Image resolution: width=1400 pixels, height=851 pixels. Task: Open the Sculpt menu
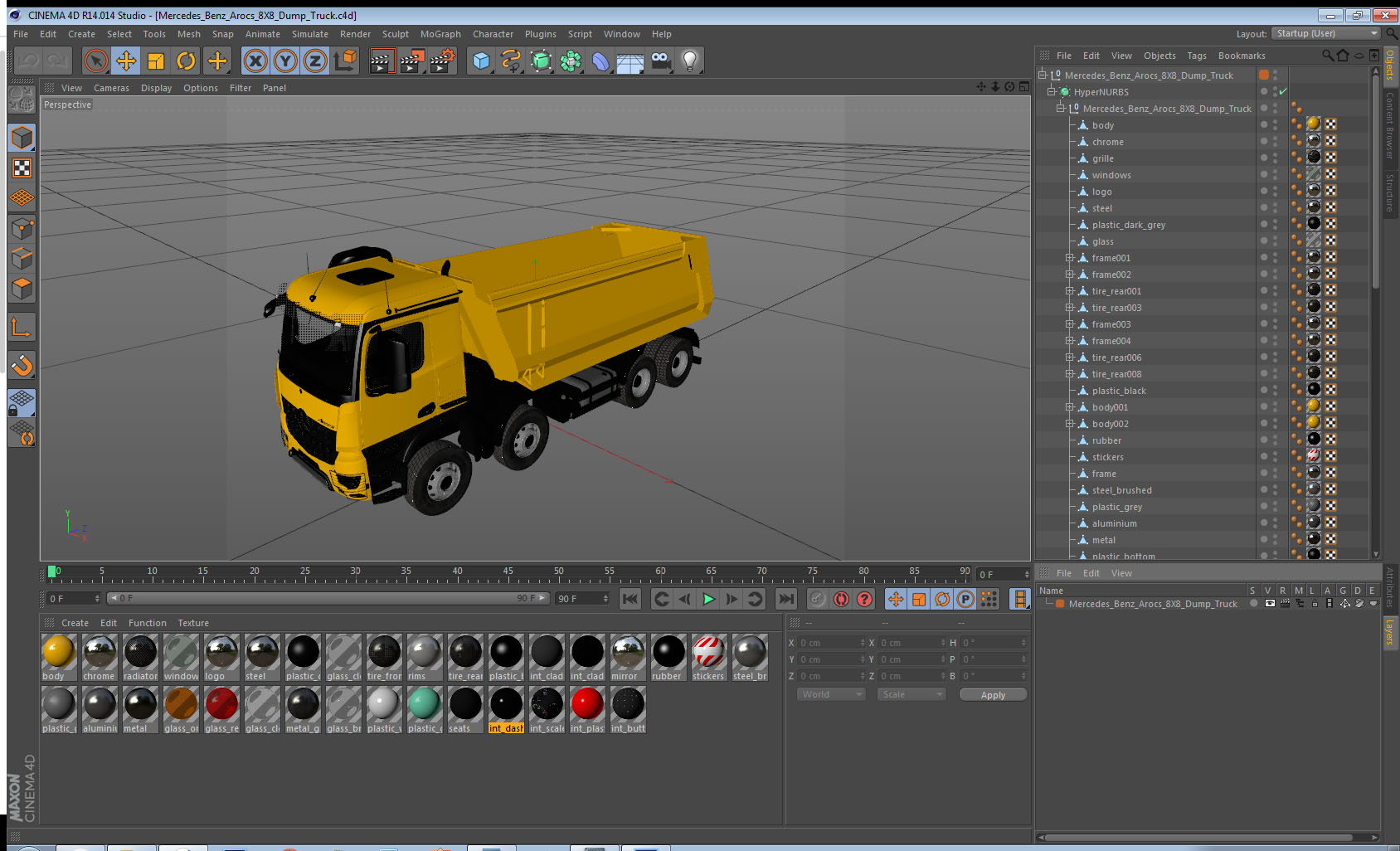click(396, 34)
